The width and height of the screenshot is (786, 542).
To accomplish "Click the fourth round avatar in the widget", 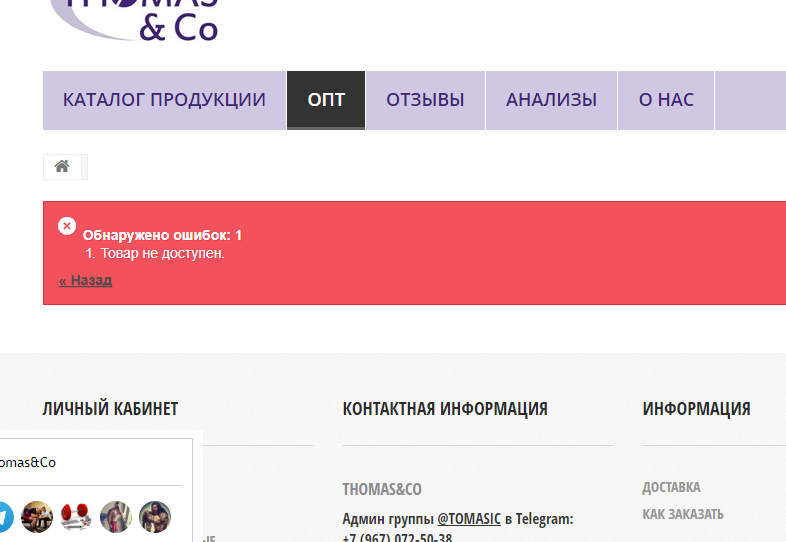I will (116, 517).
